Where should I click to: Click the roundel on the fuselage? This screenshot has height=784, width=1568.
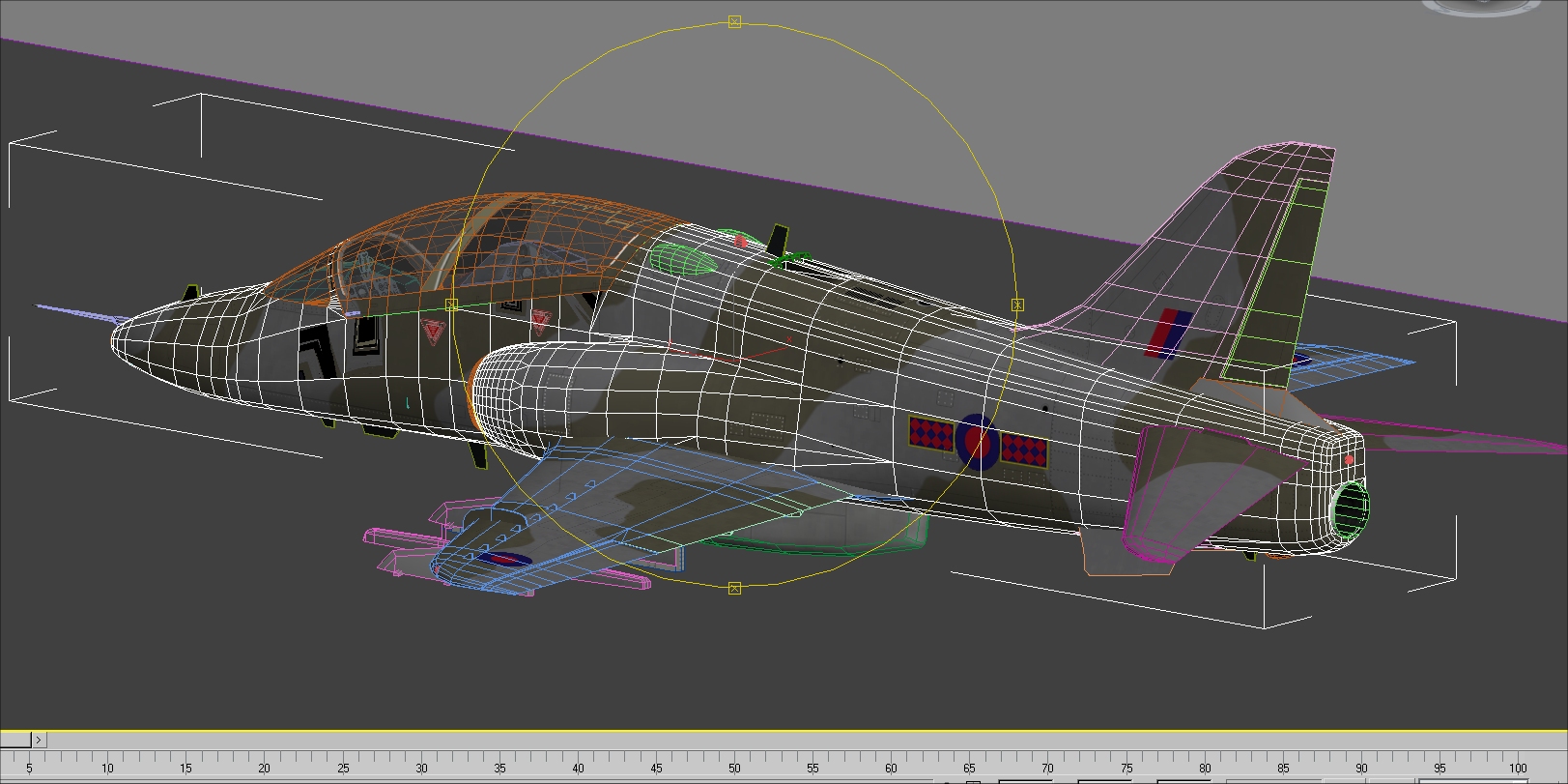[x=979, y=442]
